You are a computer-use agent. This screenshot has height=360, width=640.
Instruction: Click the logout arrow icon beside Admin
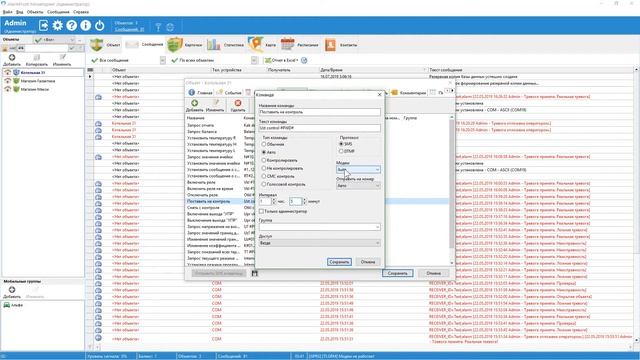click(x=43, y=25)
